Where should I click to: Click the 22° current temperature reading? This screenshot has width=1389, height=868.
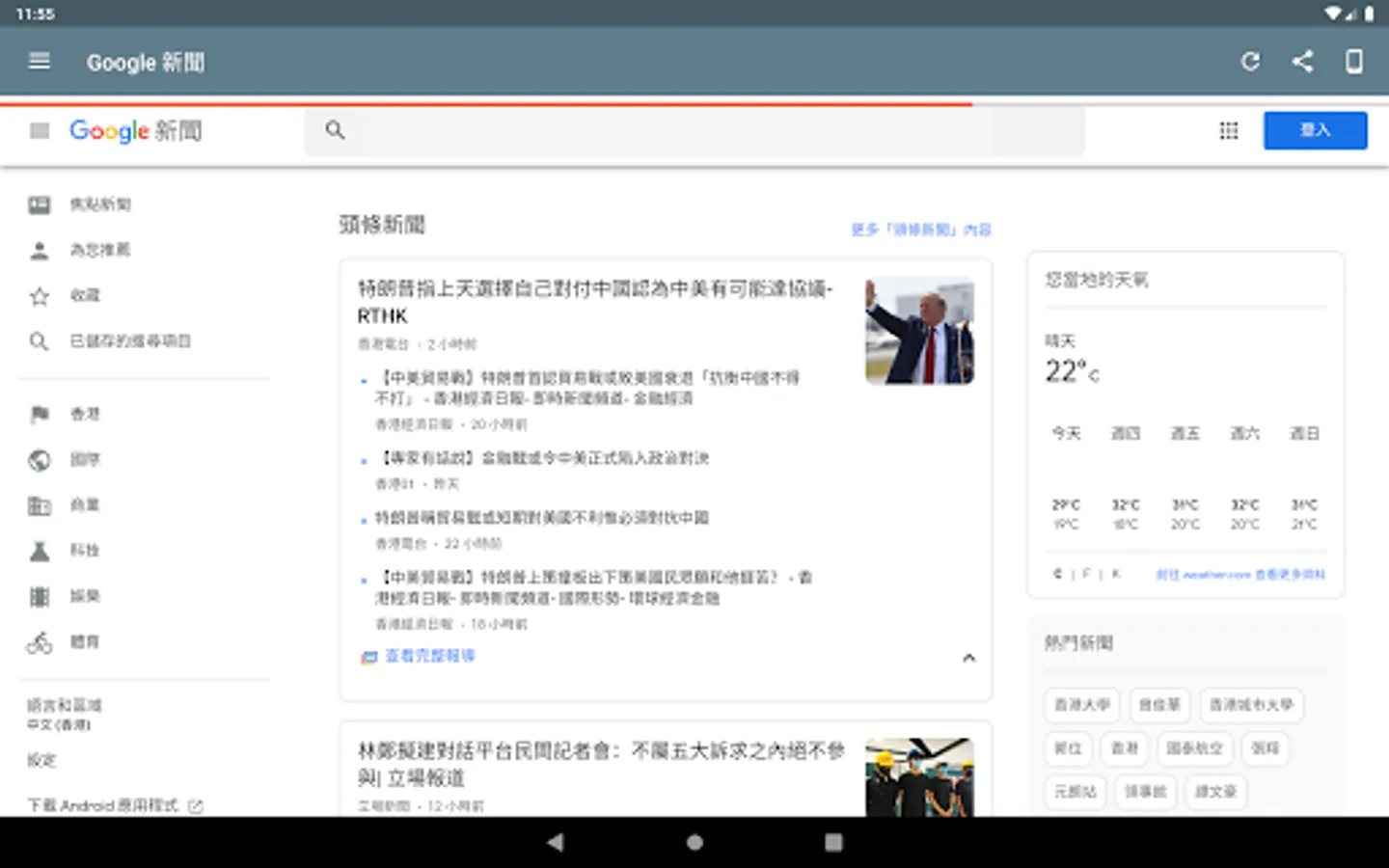coord(1072,371)
